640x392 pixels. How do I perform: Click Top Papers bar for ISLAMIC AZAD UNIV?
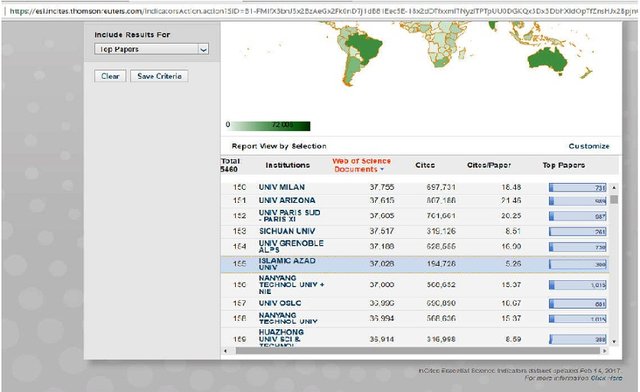point(578,264)
